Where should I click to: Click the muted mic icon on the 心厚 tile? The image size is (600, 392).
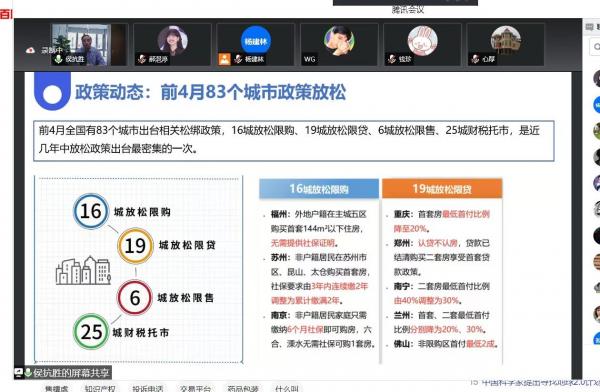click(475, 59)
